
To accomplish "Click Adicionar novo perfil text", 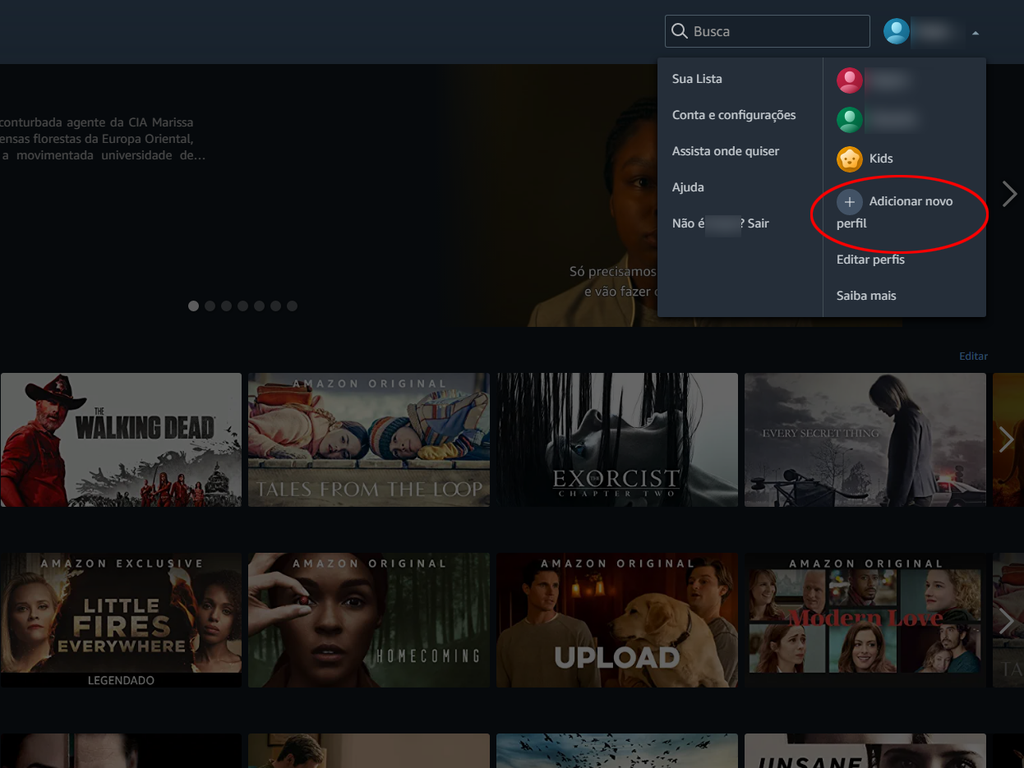I will tap(895, 212).
